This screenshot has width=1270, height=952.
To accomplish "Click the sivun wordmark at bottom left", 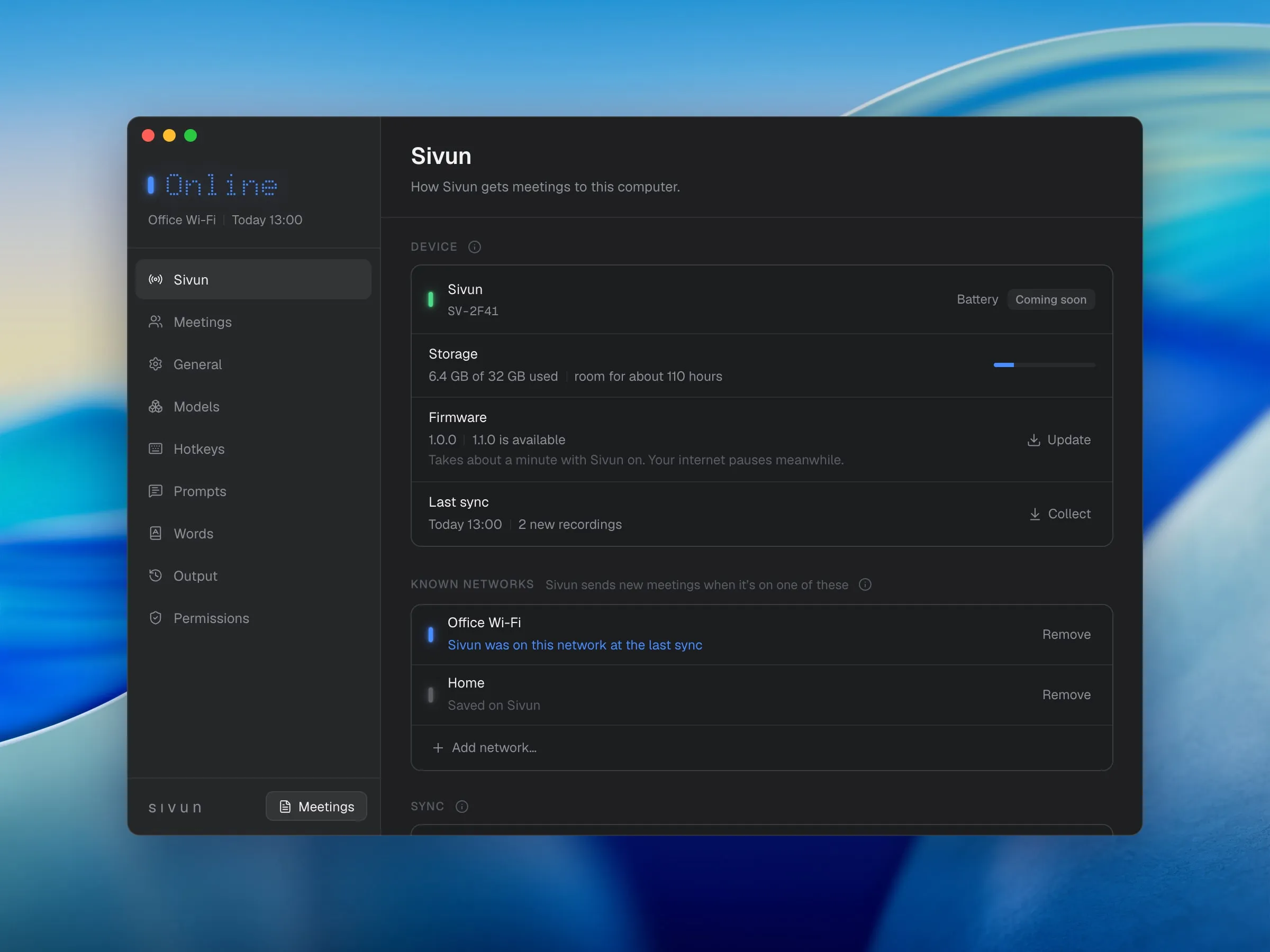I will click(175, 808).
